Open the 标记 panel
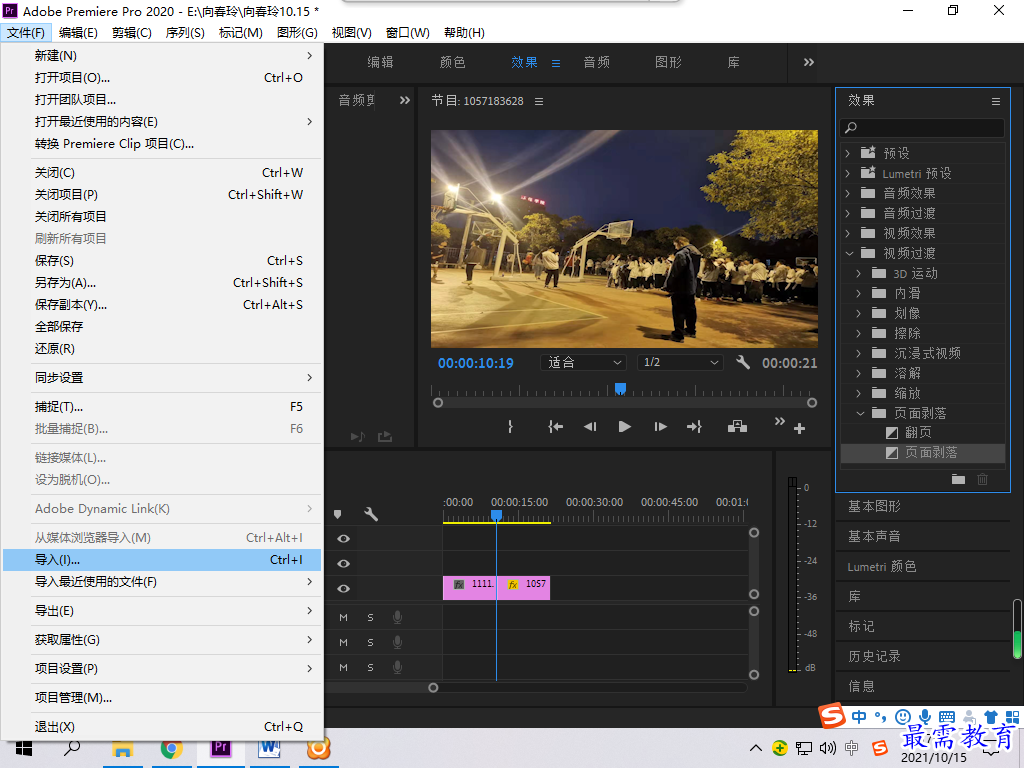The height and width of the screenshot is (768, 1024). tap(861, 626)
